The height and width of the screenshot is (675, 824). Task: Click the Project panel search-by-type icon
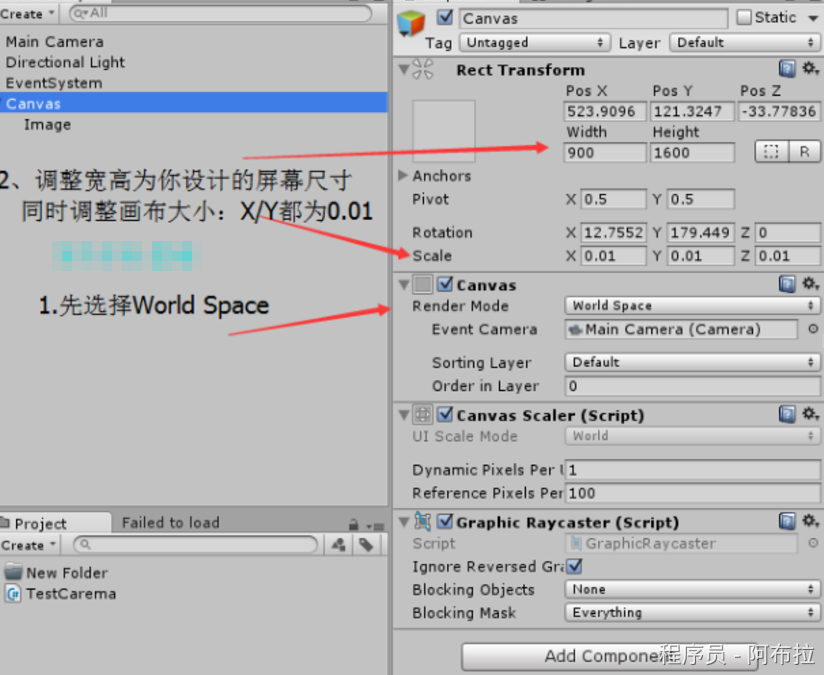point(339,545)
